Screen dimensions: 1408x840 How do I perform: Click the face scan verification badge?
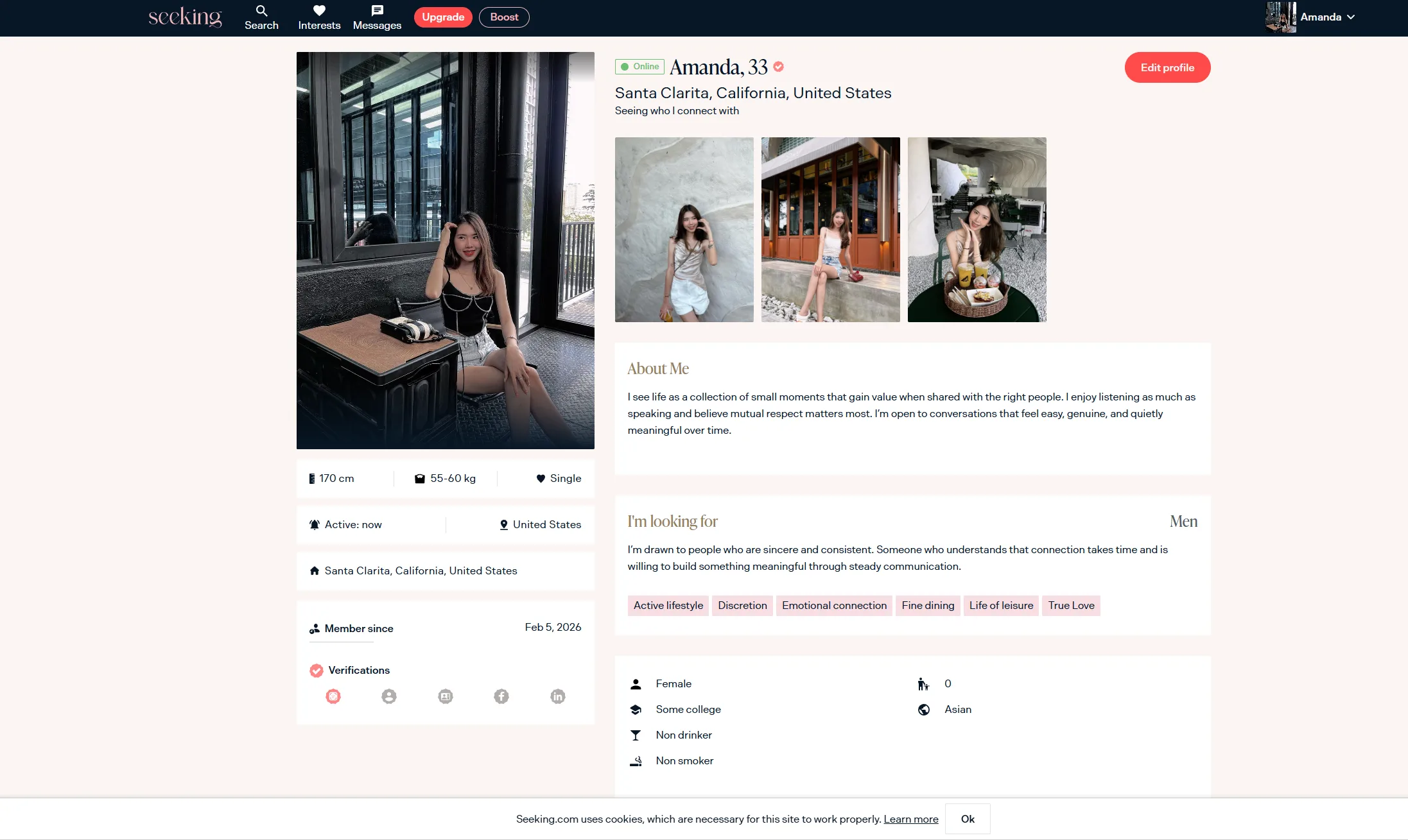pos(333,696)
